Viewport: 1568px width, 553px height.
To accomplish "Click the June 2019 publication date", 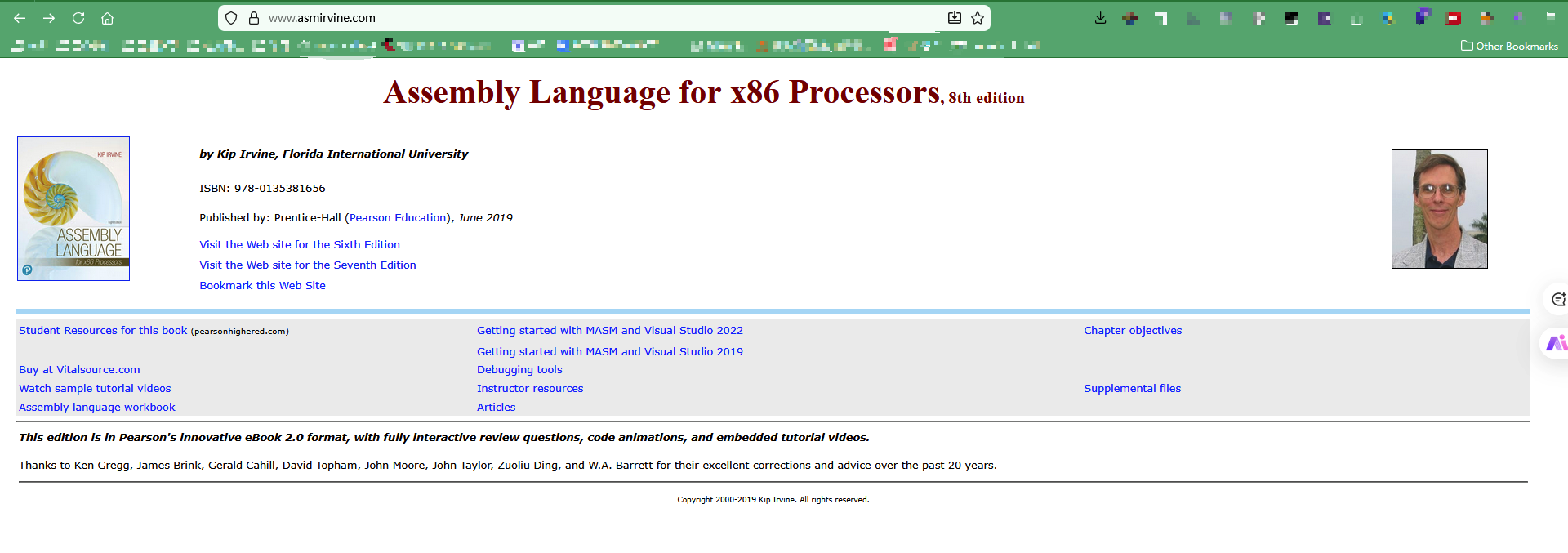I will point(485,217).
